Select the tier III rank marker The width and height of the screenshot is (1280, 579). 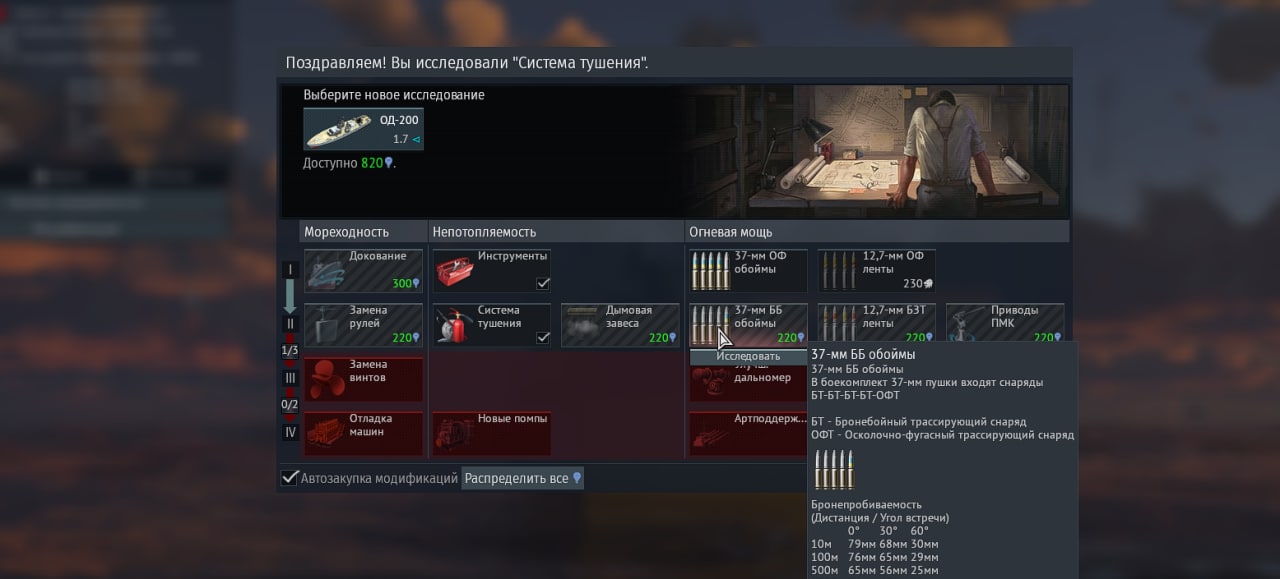[290, 378]
